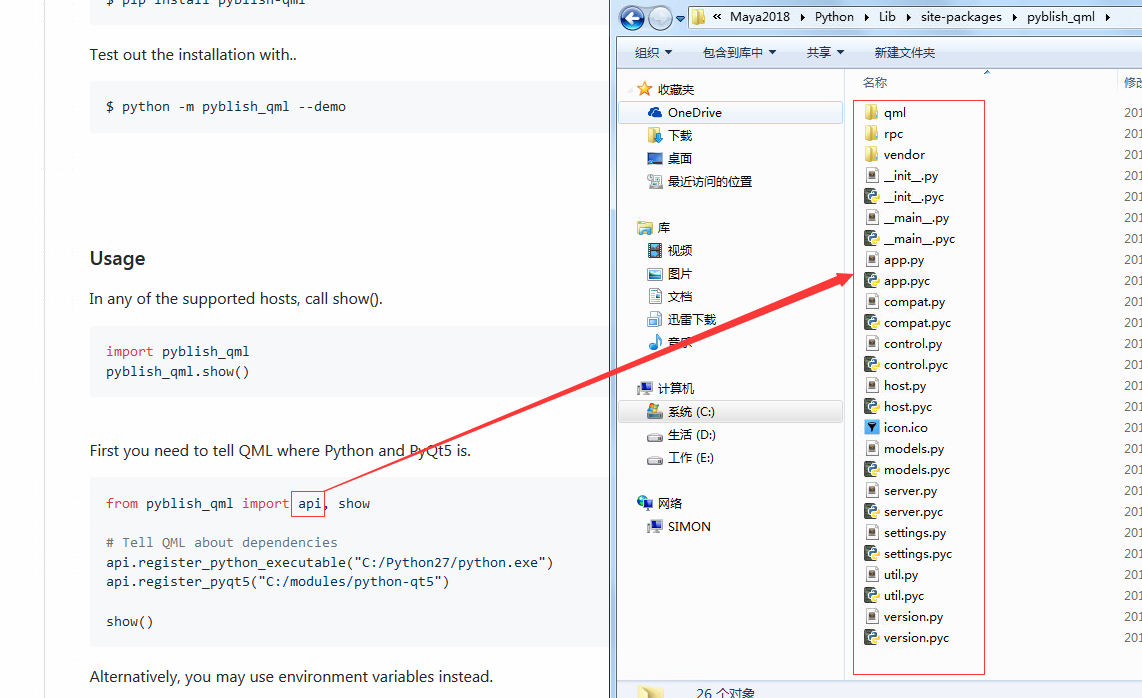Click the Lib breadcrumb segment
Viewport: 1142px width, 698px height.
(x=887, y=17)
